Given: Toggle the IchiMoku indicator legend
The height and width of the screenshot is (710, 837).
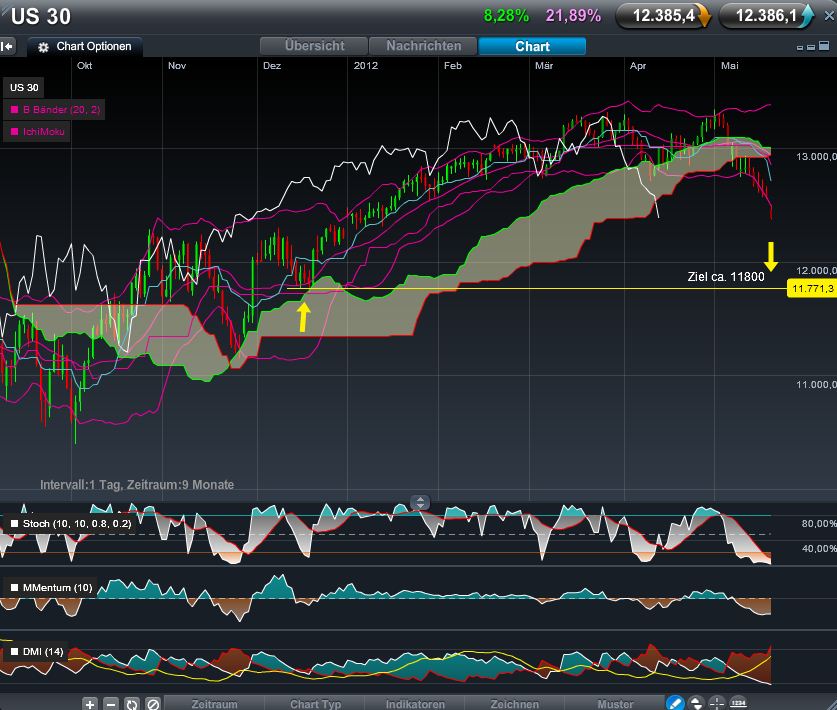Looking at the screenshot, I should pos(37,132).
